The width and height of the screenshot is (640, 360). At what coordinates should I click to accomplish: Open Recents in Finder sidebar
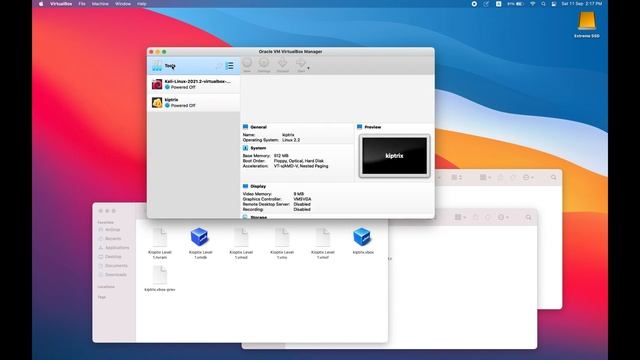[x=109, y=238]
